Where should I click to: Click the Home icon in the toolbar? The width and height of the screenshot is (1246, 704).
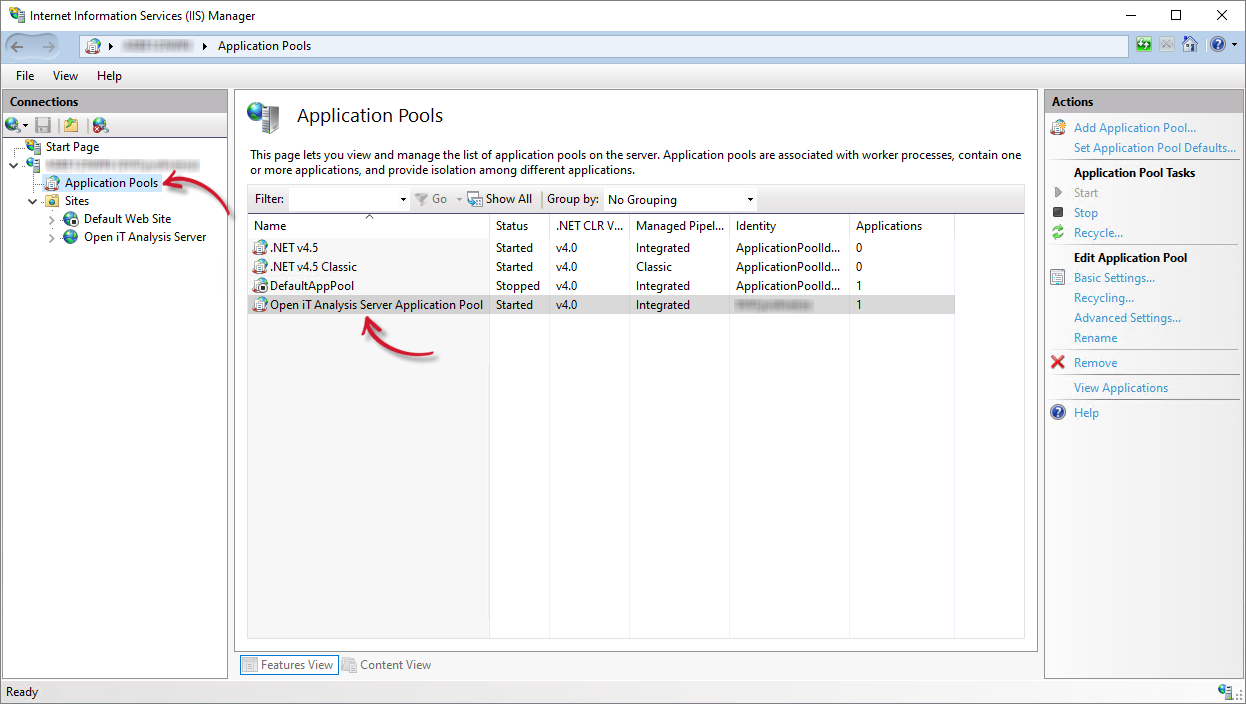1189,44
